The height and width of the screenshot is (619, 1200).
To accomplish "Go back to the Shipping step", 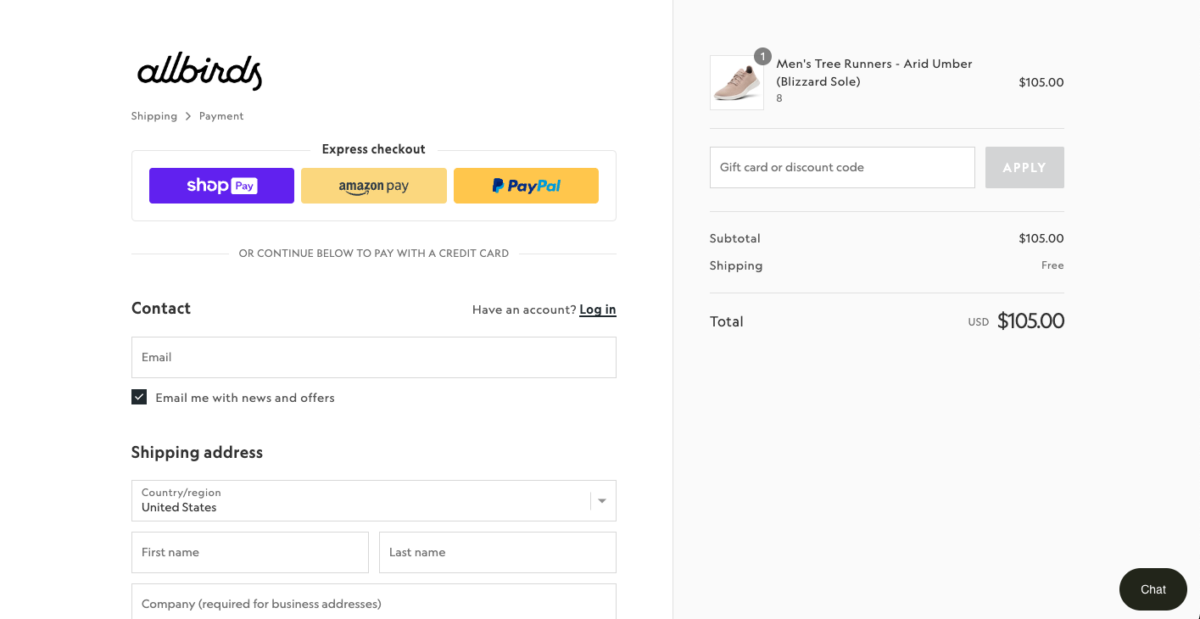I will [x=154, y=115].
